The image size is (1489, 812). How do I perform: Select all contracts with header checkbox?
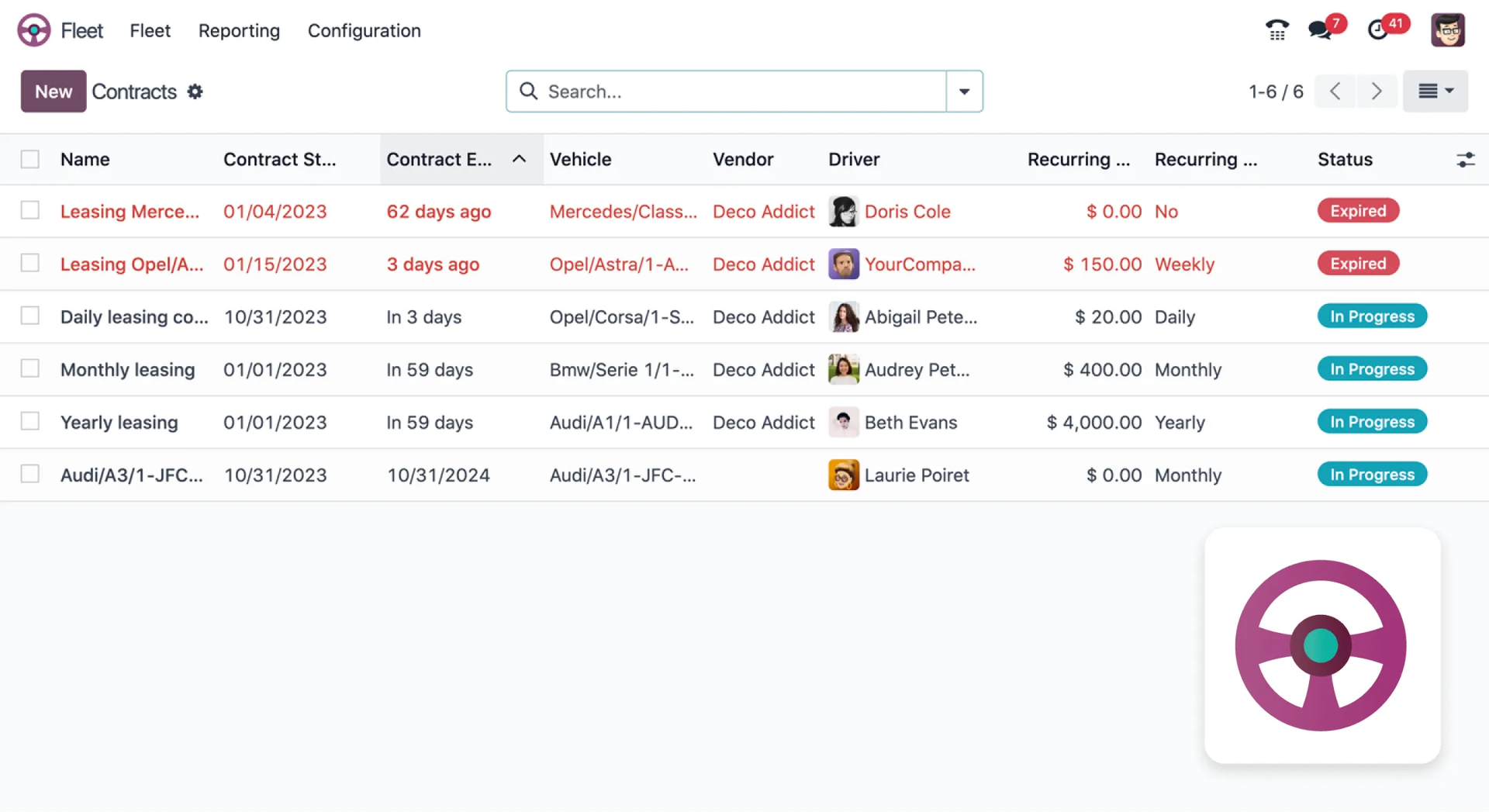click(x=30, y=160)
